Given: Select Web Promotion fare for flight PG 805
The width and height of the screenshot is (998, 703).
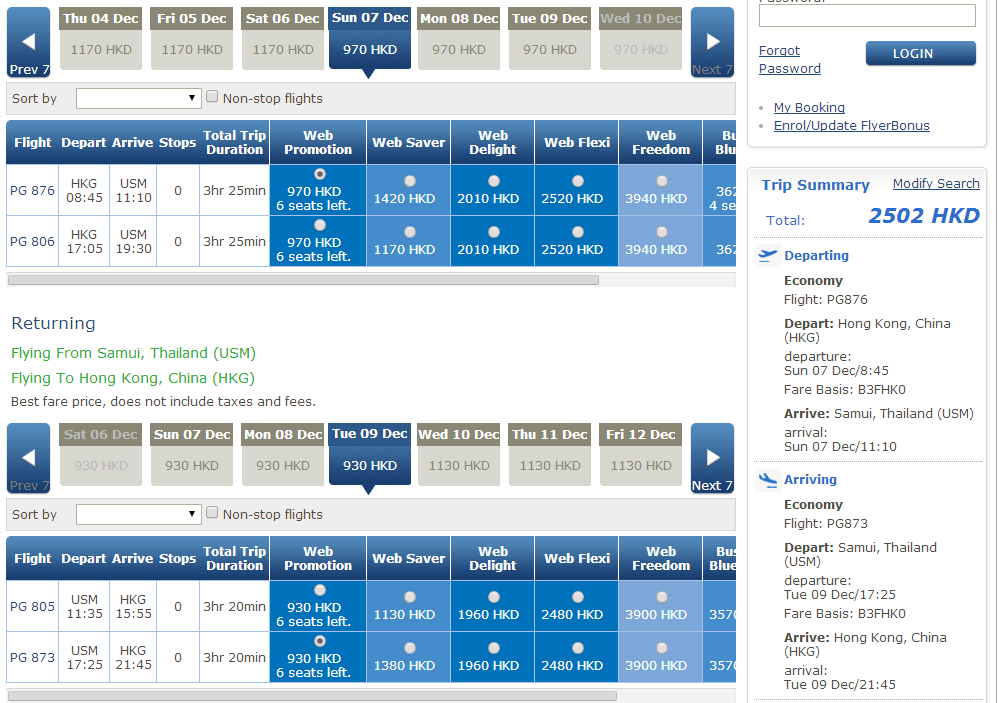Looking at the screenshot, I should [319, 590].
